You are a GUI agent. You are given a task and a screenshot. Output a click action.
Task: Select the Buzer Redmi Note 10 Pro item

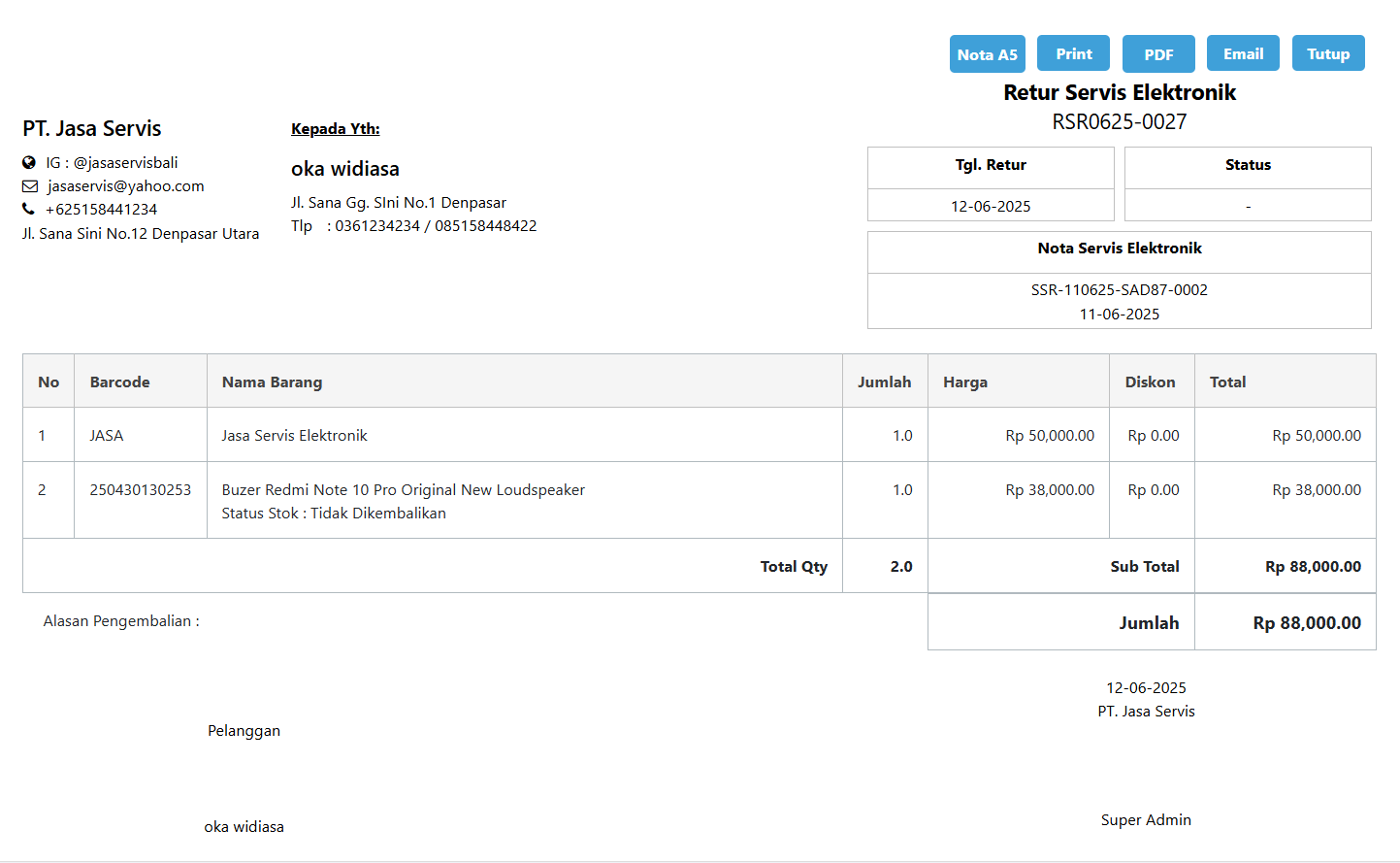pos(403,490)
